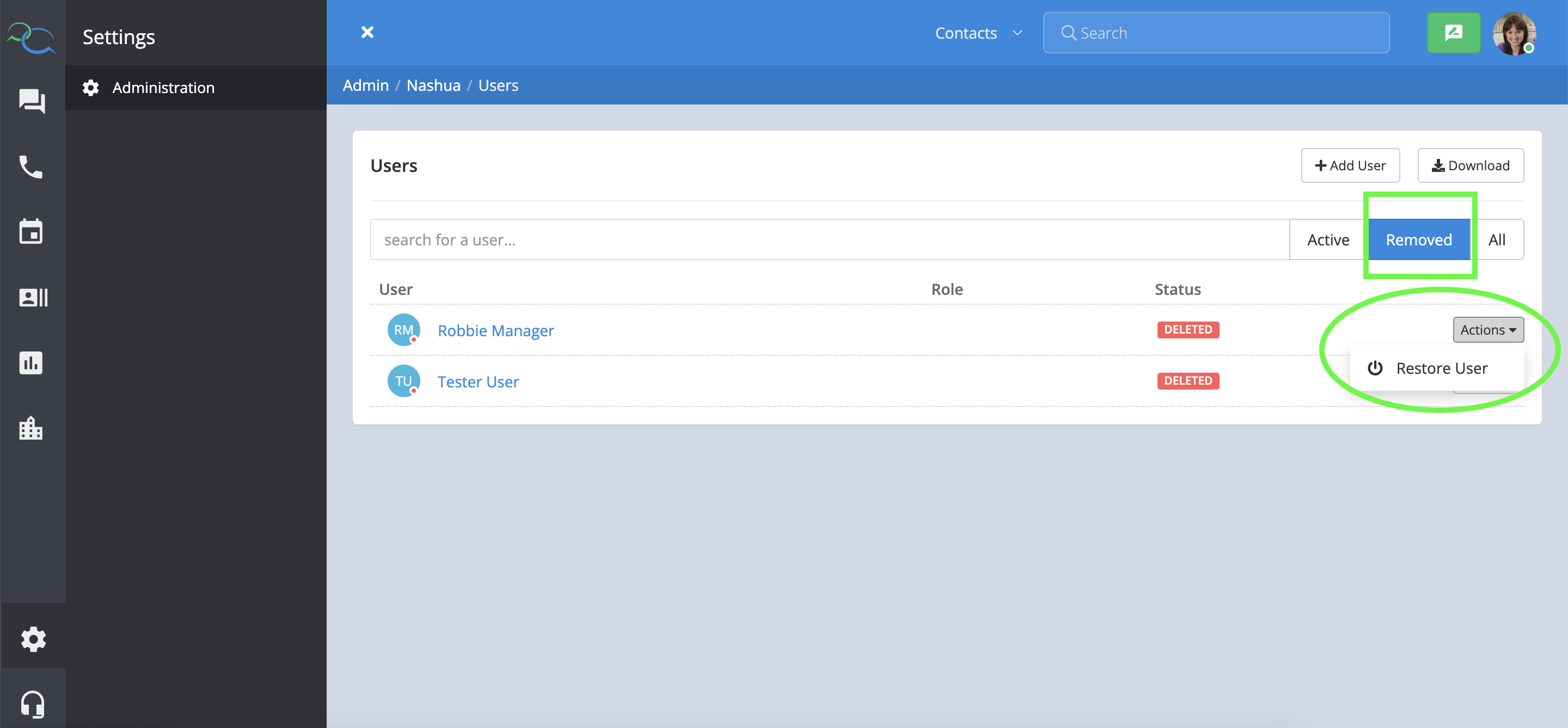1568x728 pixels.
Task: Open the contacts directory sidebar icon
Action: [x=33, y=298]
